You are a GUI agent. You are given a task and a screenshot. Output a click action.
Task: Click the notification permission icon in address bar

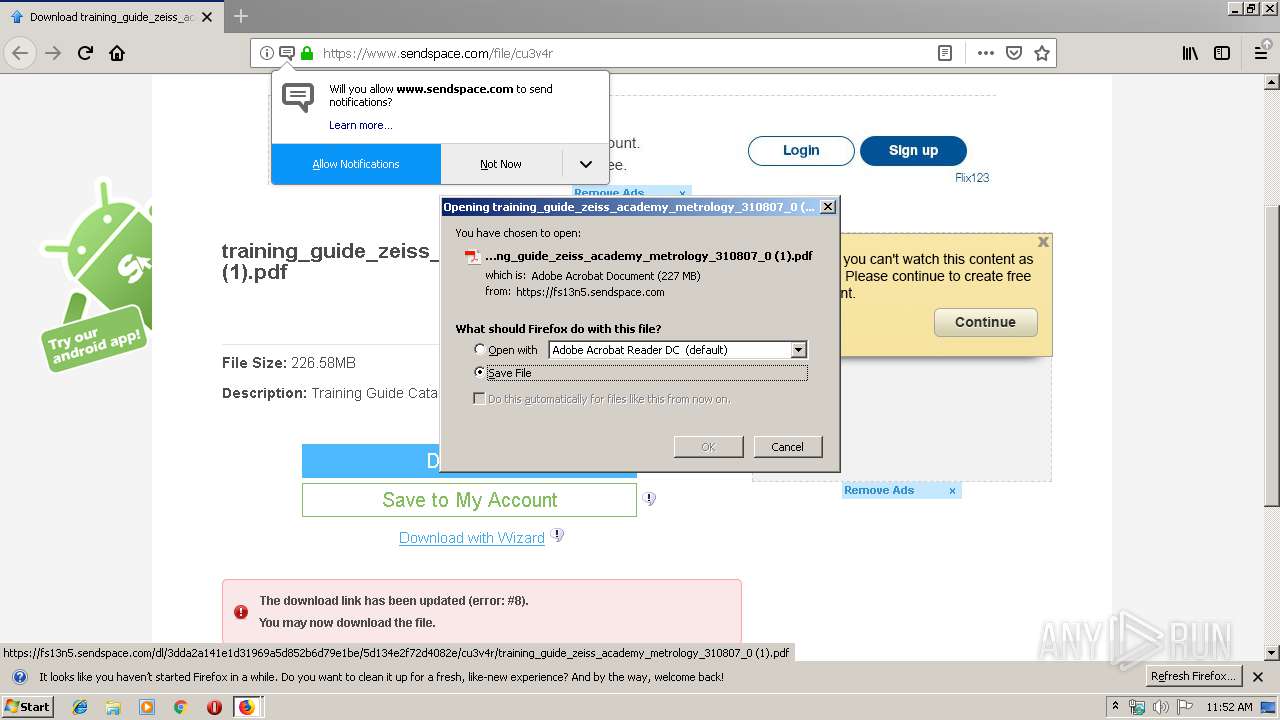click(x=287, y=53)
